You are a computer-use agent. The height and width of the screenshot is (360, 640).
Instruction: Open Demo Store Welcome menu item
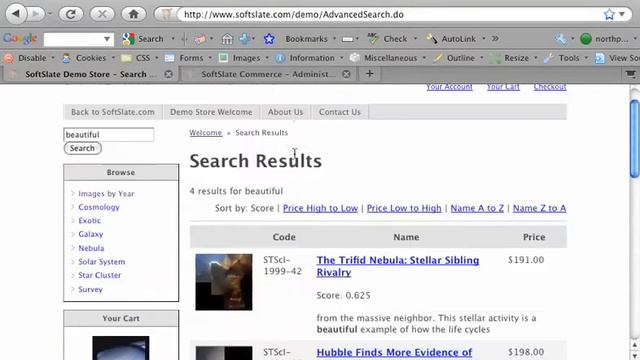coord(211,112)
